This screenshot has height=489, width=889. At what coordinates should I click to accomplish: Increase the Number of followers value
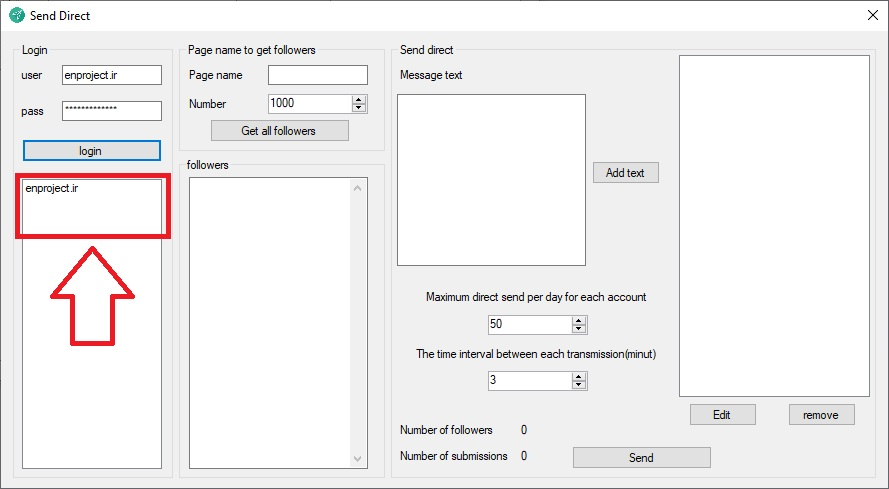pos(360,99)
